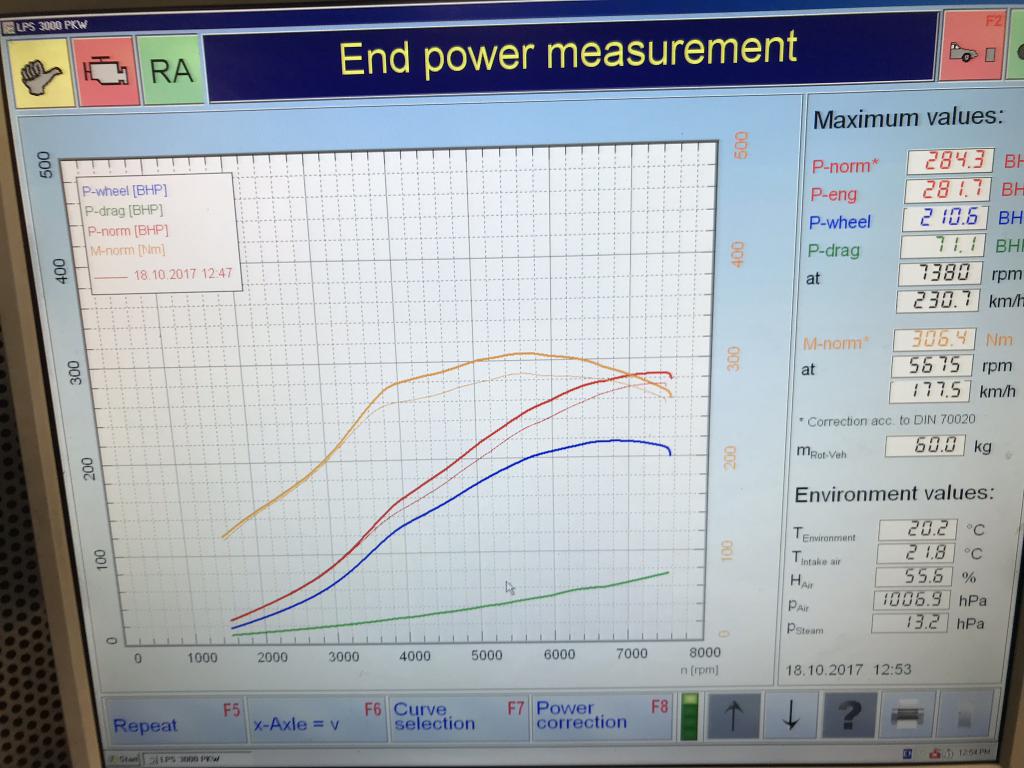The image size is (1024, 768).
Task: Select the P-norm maximum value field
Action: [948, 161]
